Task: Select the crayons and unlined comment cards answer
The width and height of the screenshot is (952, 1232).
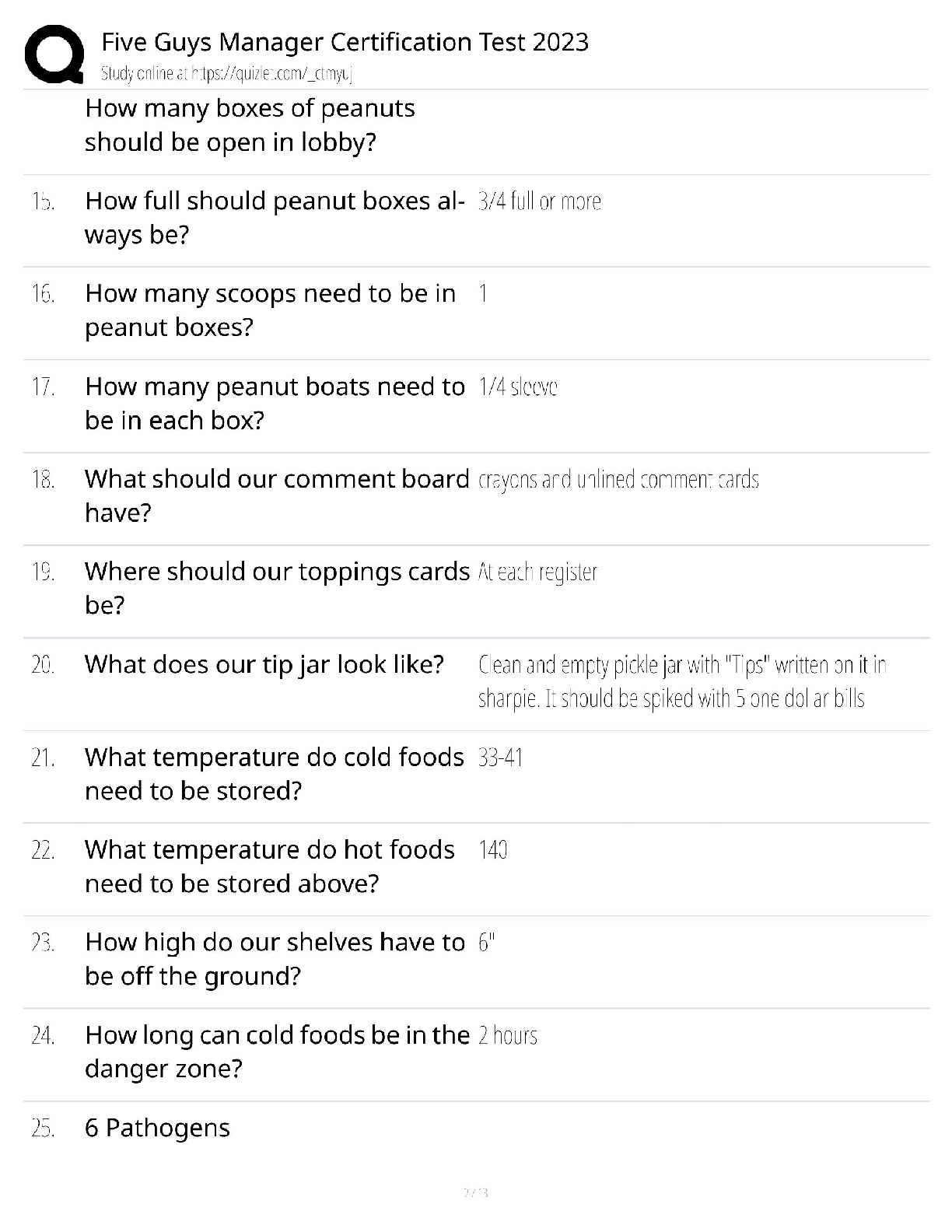Action: [x=618, y=479]
